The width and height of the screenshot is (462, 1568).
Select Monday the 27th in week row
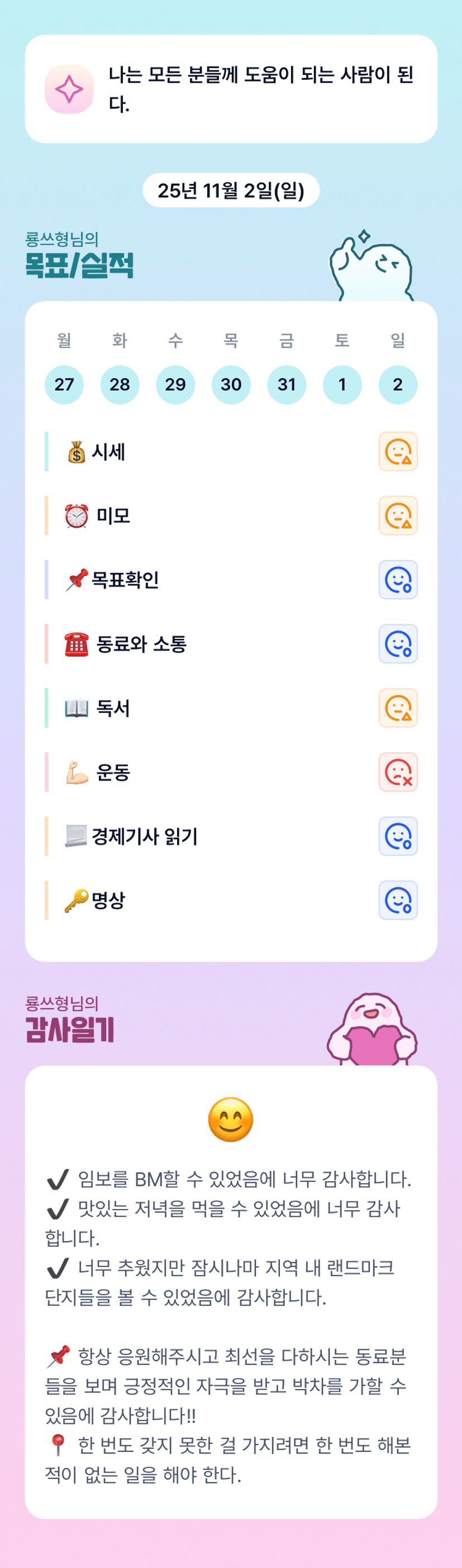[x=64, y=385]
